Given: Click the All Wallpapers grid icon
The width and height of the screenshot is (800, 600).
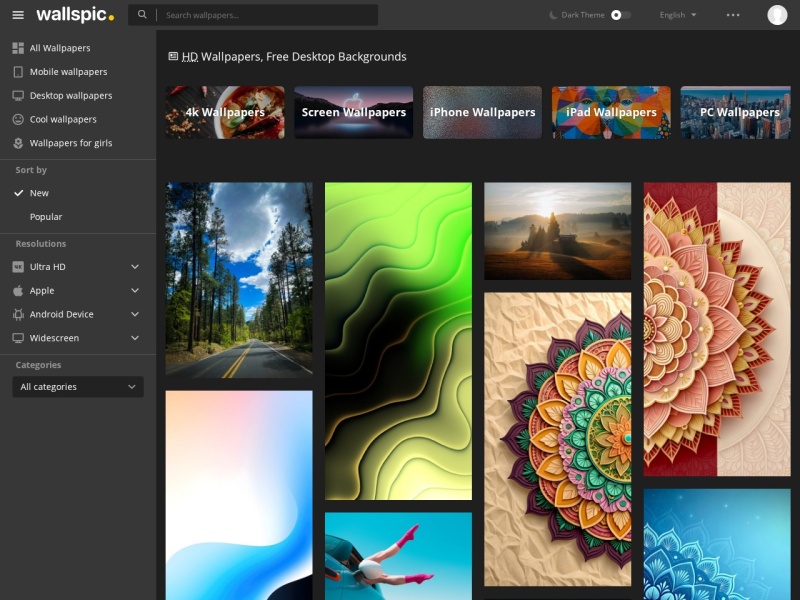Looking at the screenshot, I should click(18, 48).
